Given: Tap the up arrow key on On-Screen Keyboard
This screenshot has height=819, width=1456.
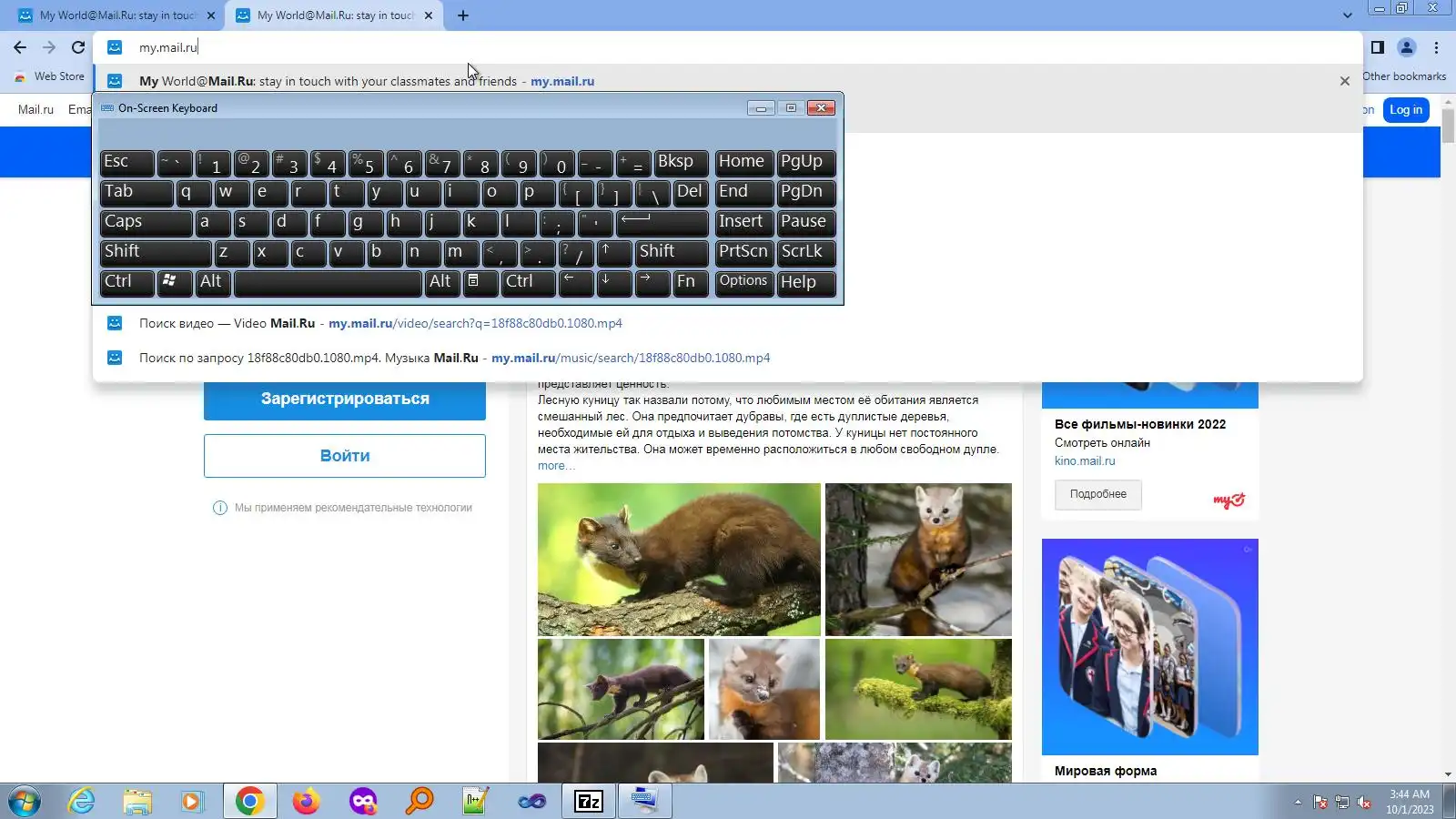Looking at the screenshot, I should click(614, 253).
